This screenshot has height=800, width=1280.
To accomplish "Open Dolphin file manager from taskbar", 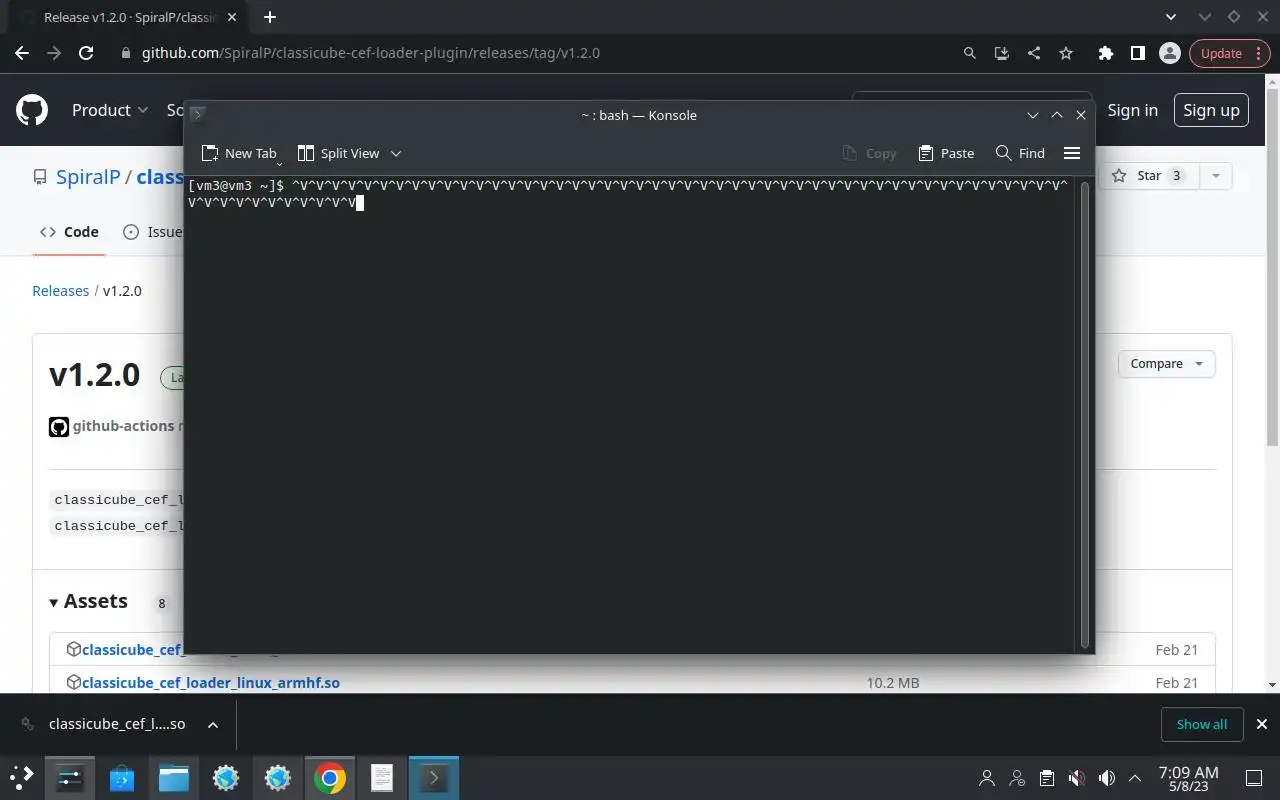I will (174, 777).
